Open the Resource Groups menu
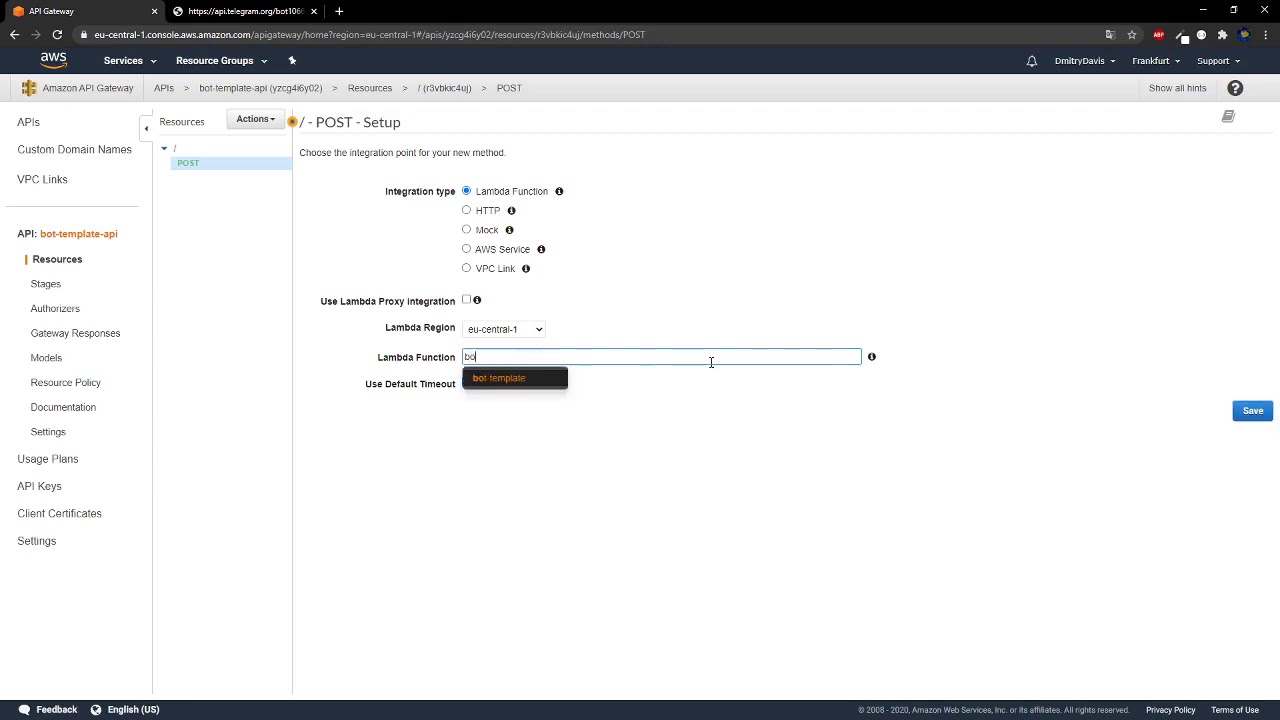The width and height of the screenshot is (1280, 720). 221,61
